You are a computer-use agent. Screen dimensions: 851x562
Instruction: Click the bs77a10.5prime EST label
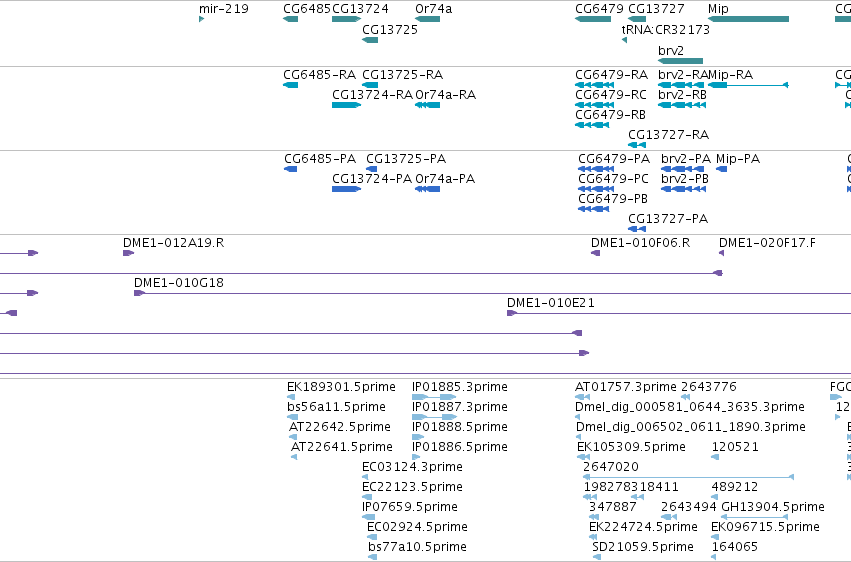[417, 547]
